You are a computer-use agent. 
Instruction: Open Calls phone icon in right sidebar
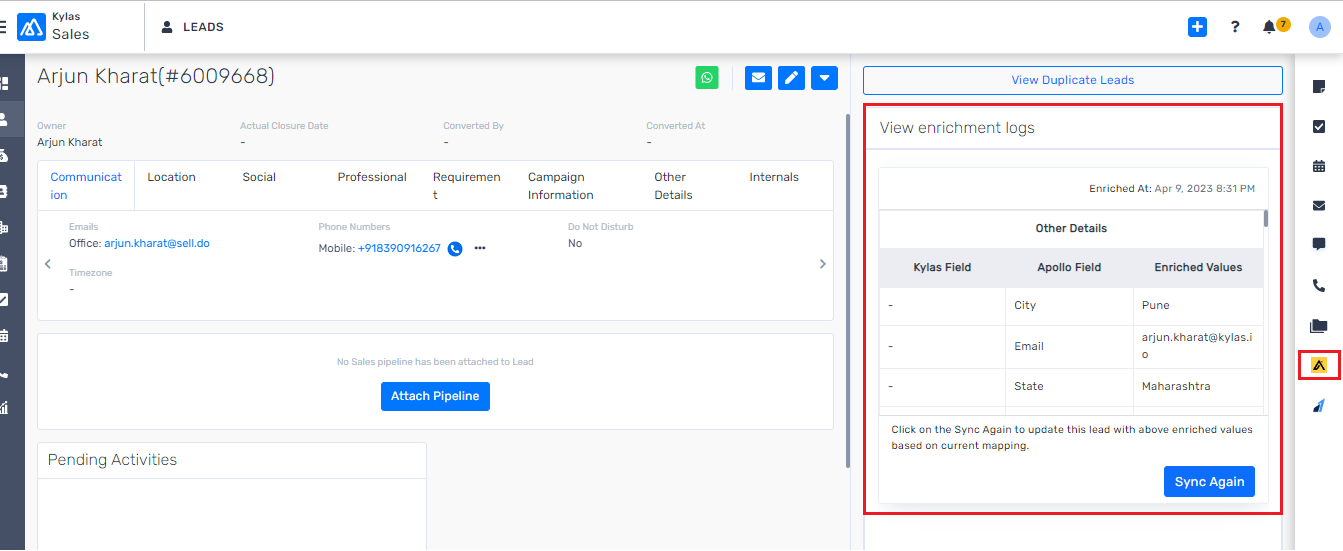(1318, 286)
